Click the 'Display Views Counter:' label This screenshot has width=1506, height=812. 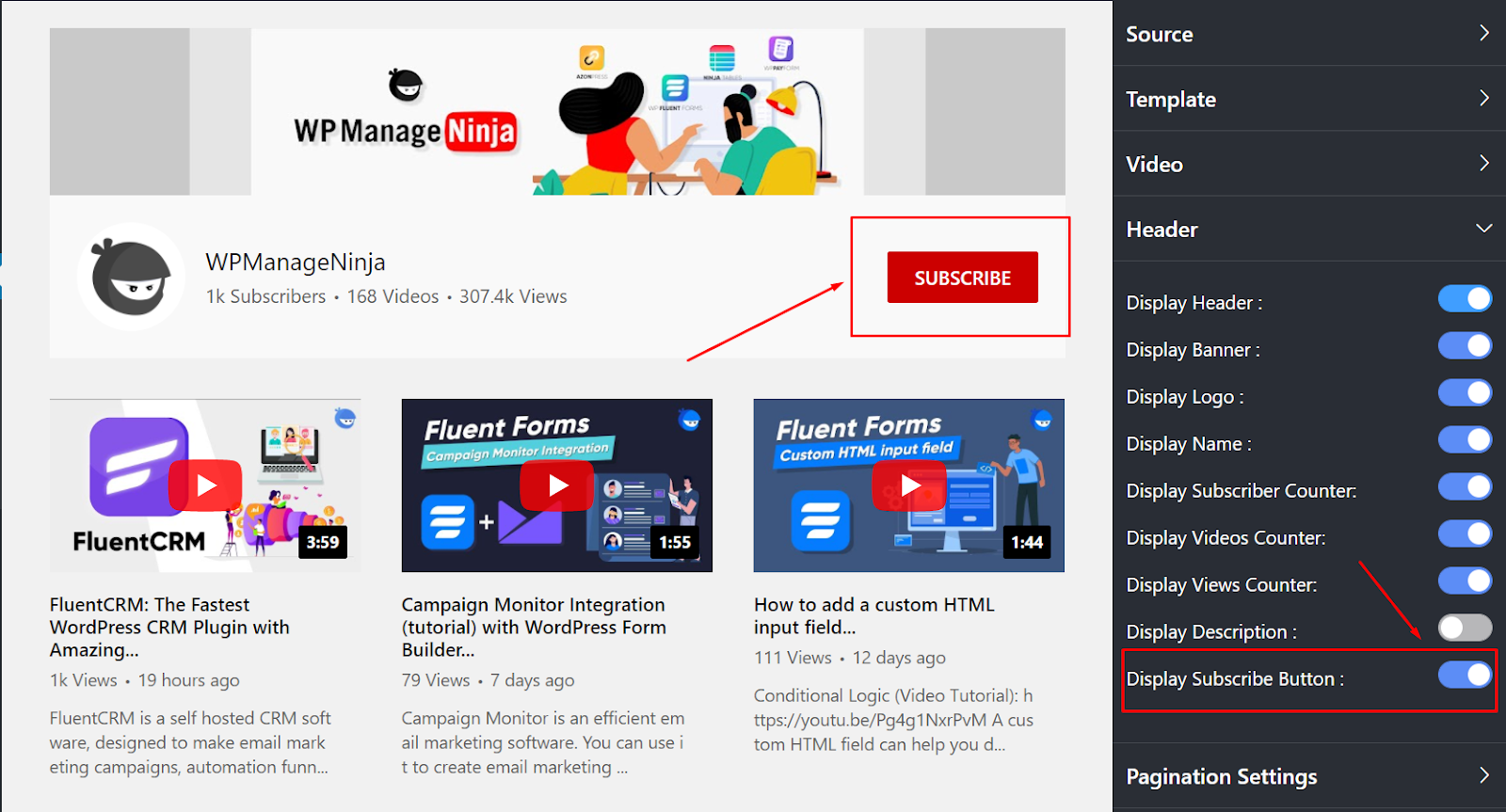(1222, 585)
